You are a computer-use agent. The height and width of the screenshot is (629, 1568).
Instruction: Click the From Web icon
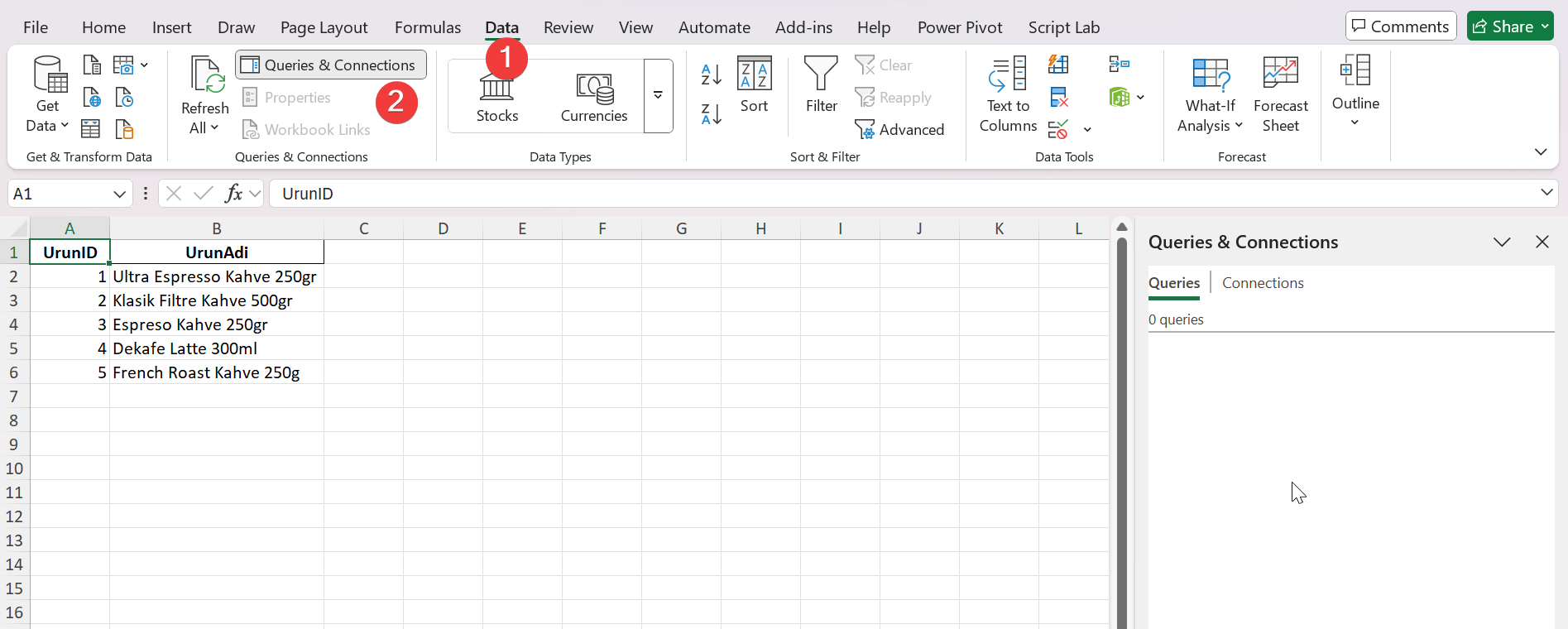[x=92, y=98]
